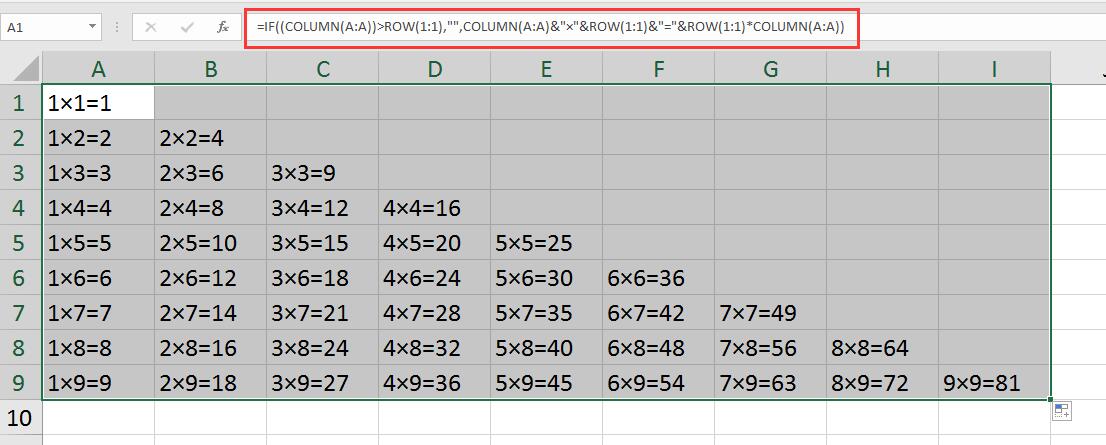Click cell containing 5×6=30

547,278
